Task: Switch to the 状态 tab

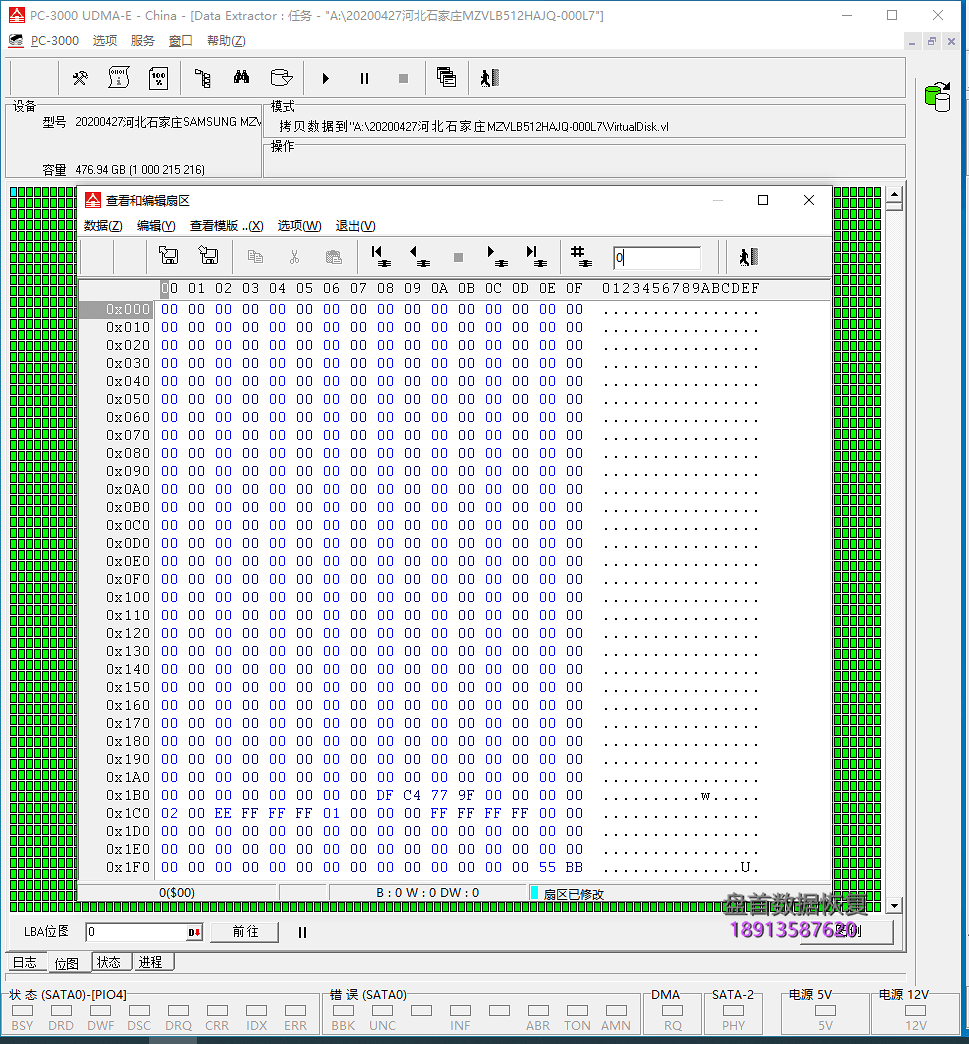Action: (x=109, y=962)
